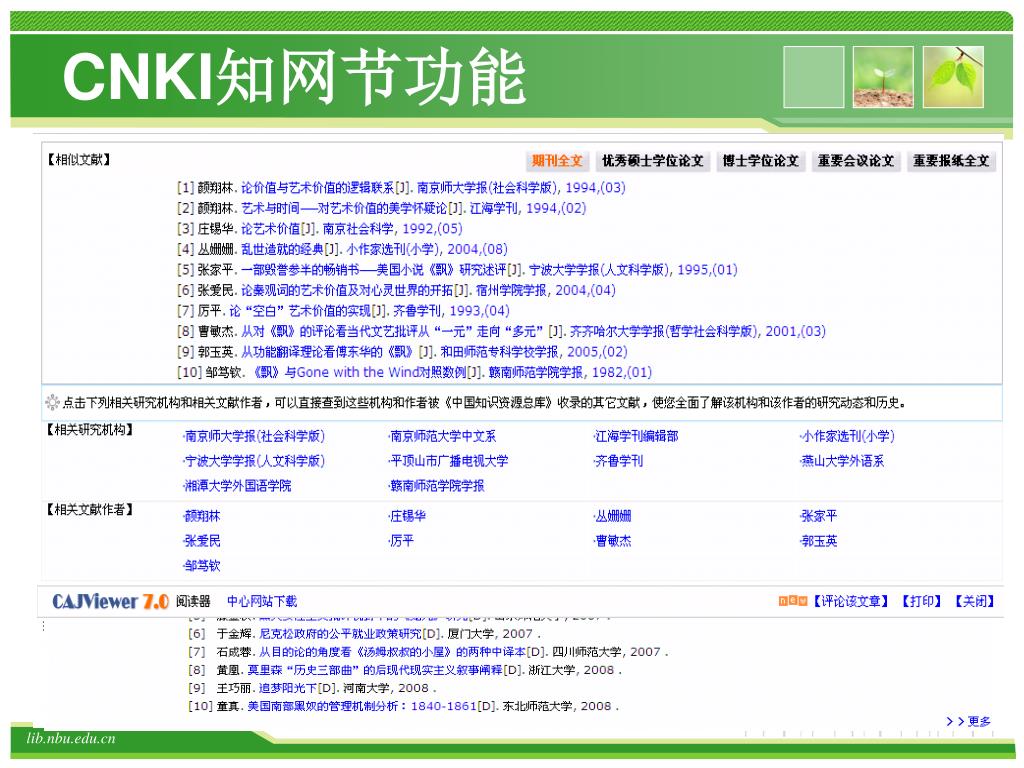Open institution 燕山大学外语系

842,461
